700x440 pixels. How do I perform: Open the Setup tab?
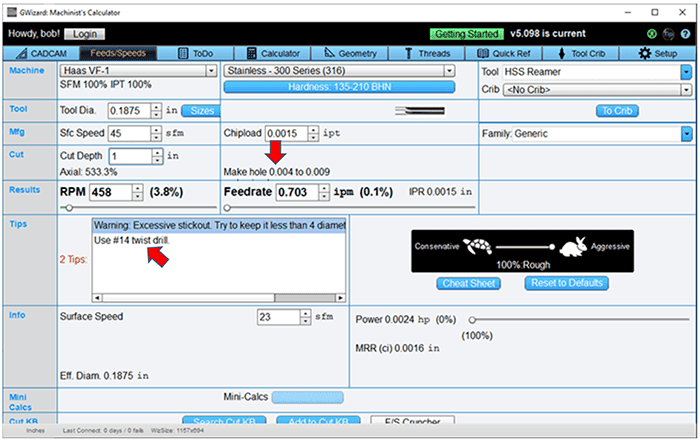658,54
